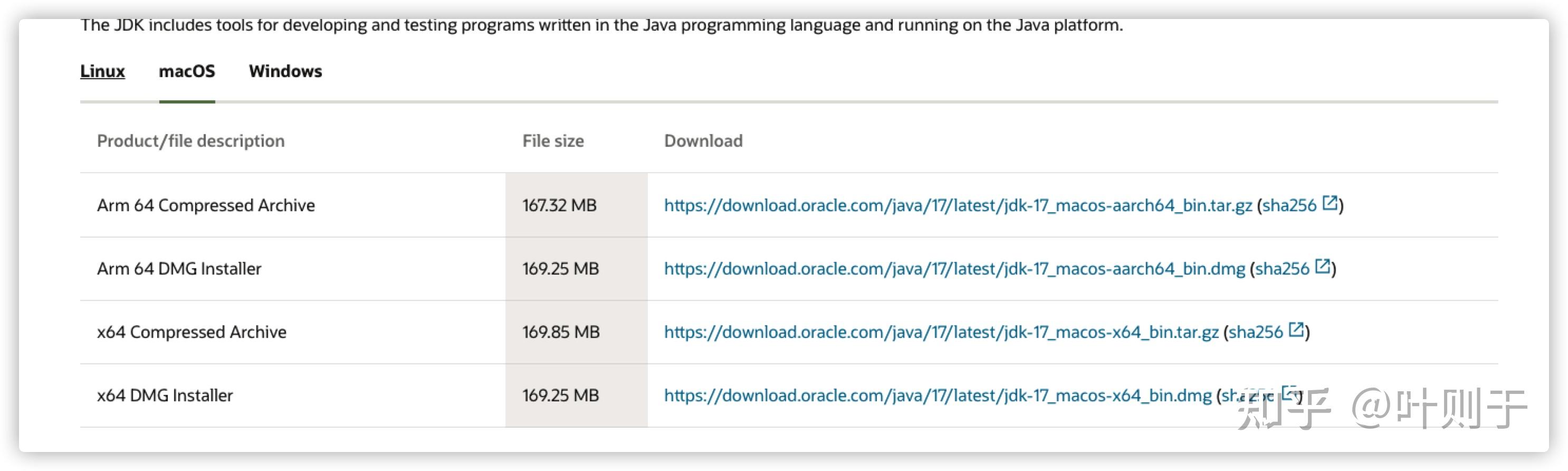This screenshot has height=471, width=1568.
Task: Click the 169.85 MB file size cell
Action: click(x=561, y=332)
